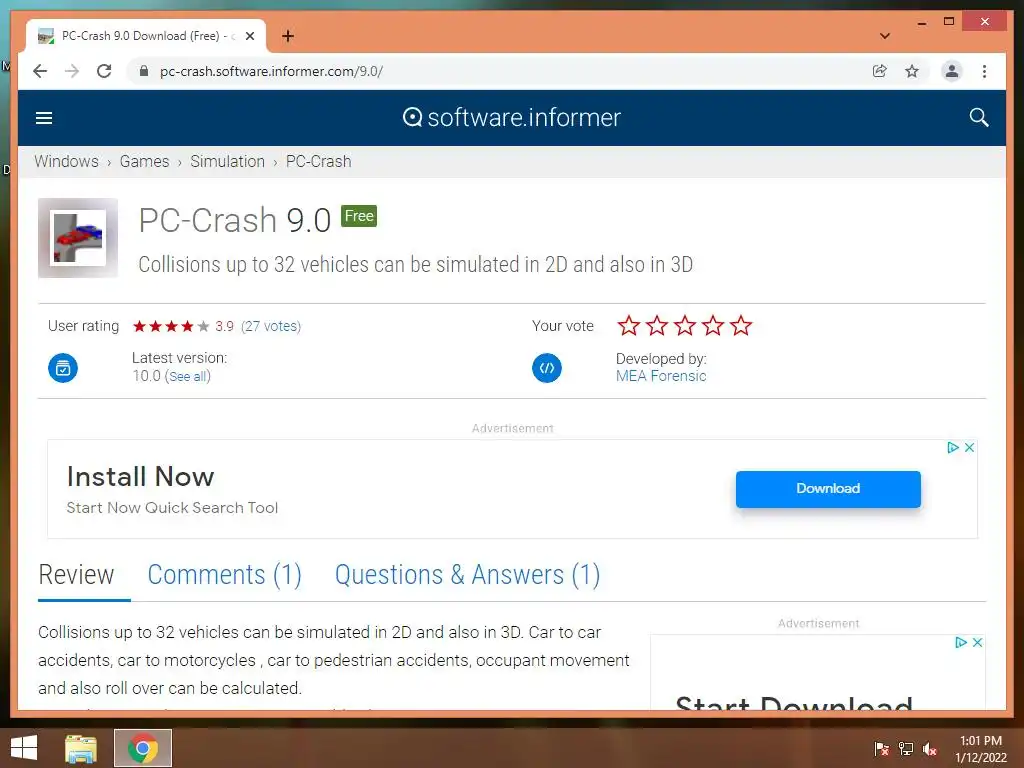The height and width of the screenshot is (768, 1024).
Task: Open the taskbar clock and date
Action: (x=981, y=749)
